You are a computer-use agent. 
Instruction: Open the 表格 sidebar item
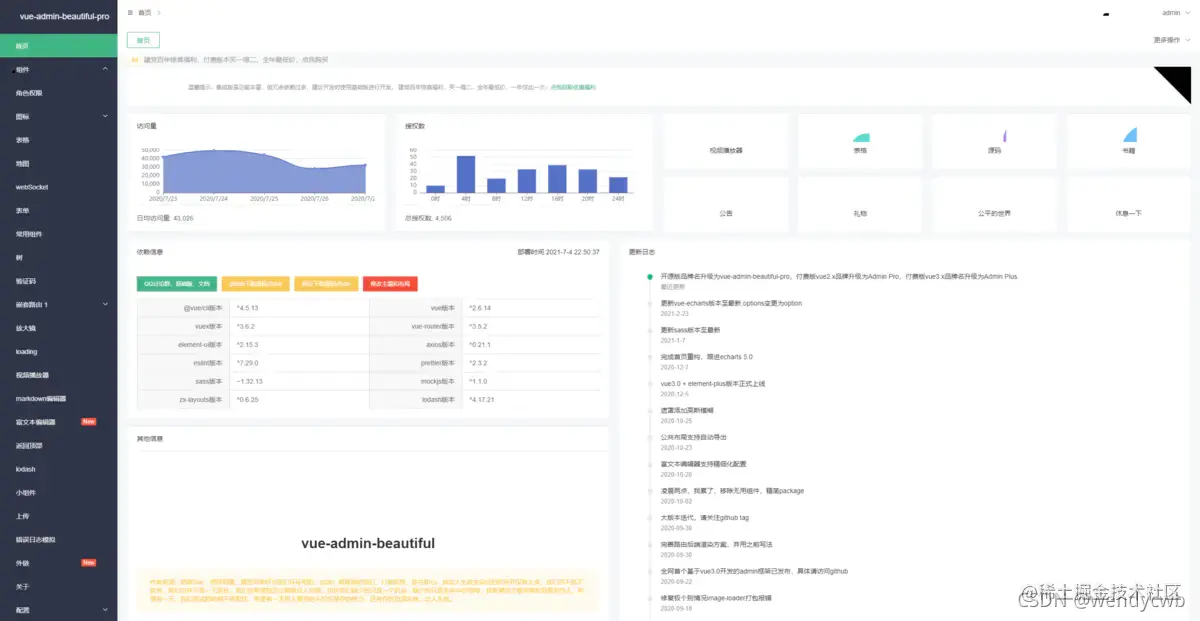(x=58, y=140)
